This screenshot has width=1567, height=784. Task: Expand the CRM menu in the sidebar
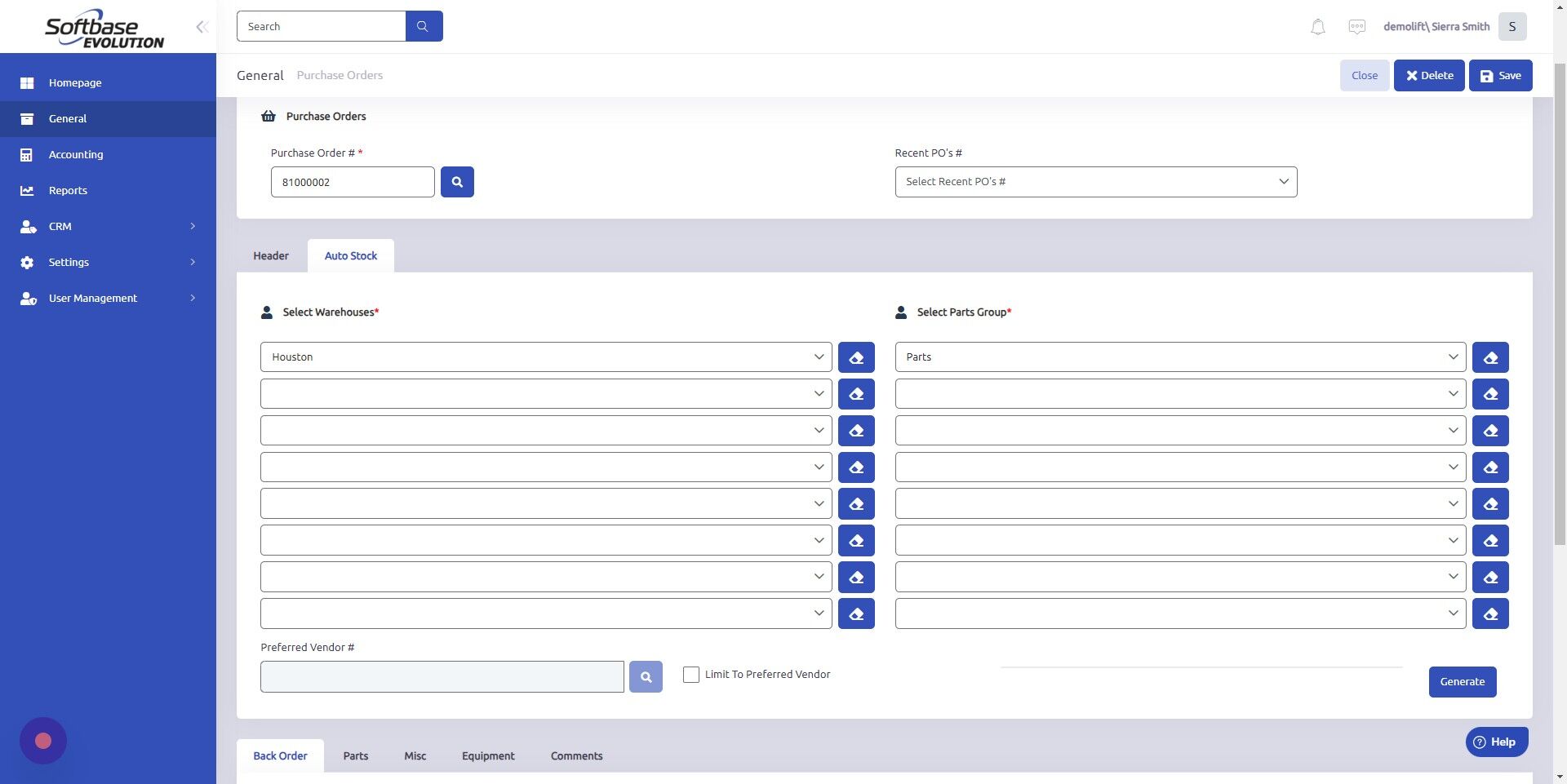click(x=60, y=226)
